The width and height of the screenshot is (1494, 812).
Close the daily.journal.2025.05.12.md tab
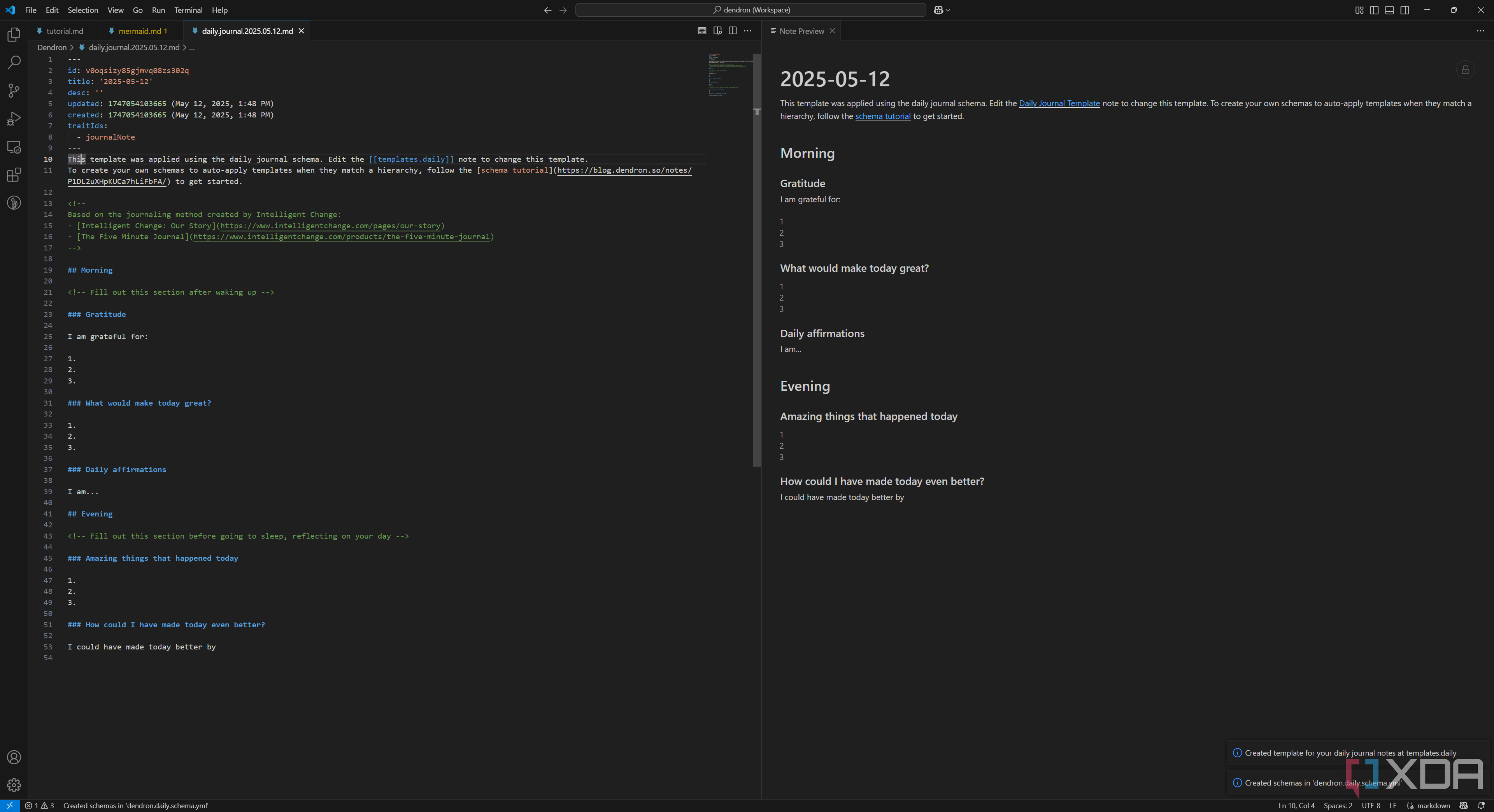coord(301,31)
